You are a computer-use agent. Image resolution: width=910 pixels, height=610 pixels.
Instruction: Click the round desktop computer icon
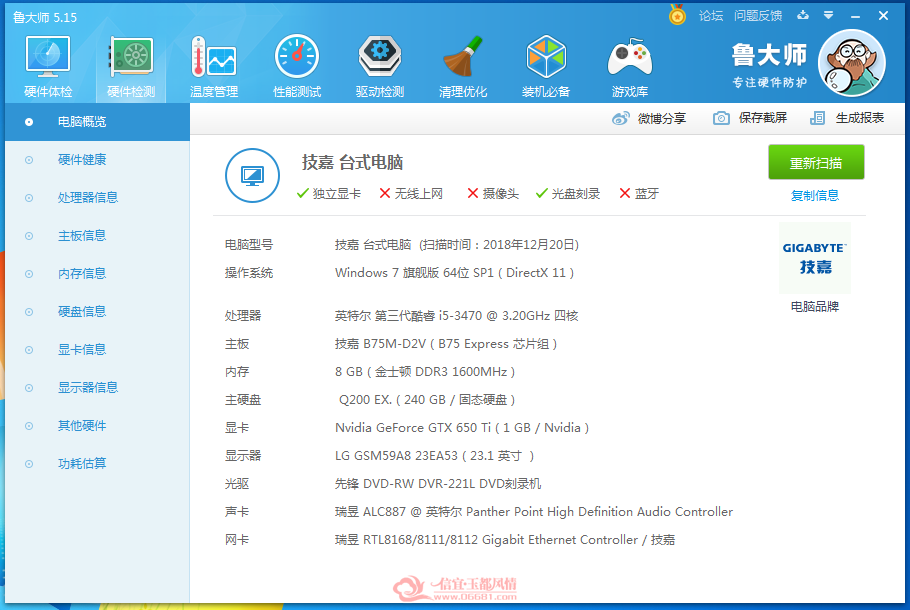252,175
